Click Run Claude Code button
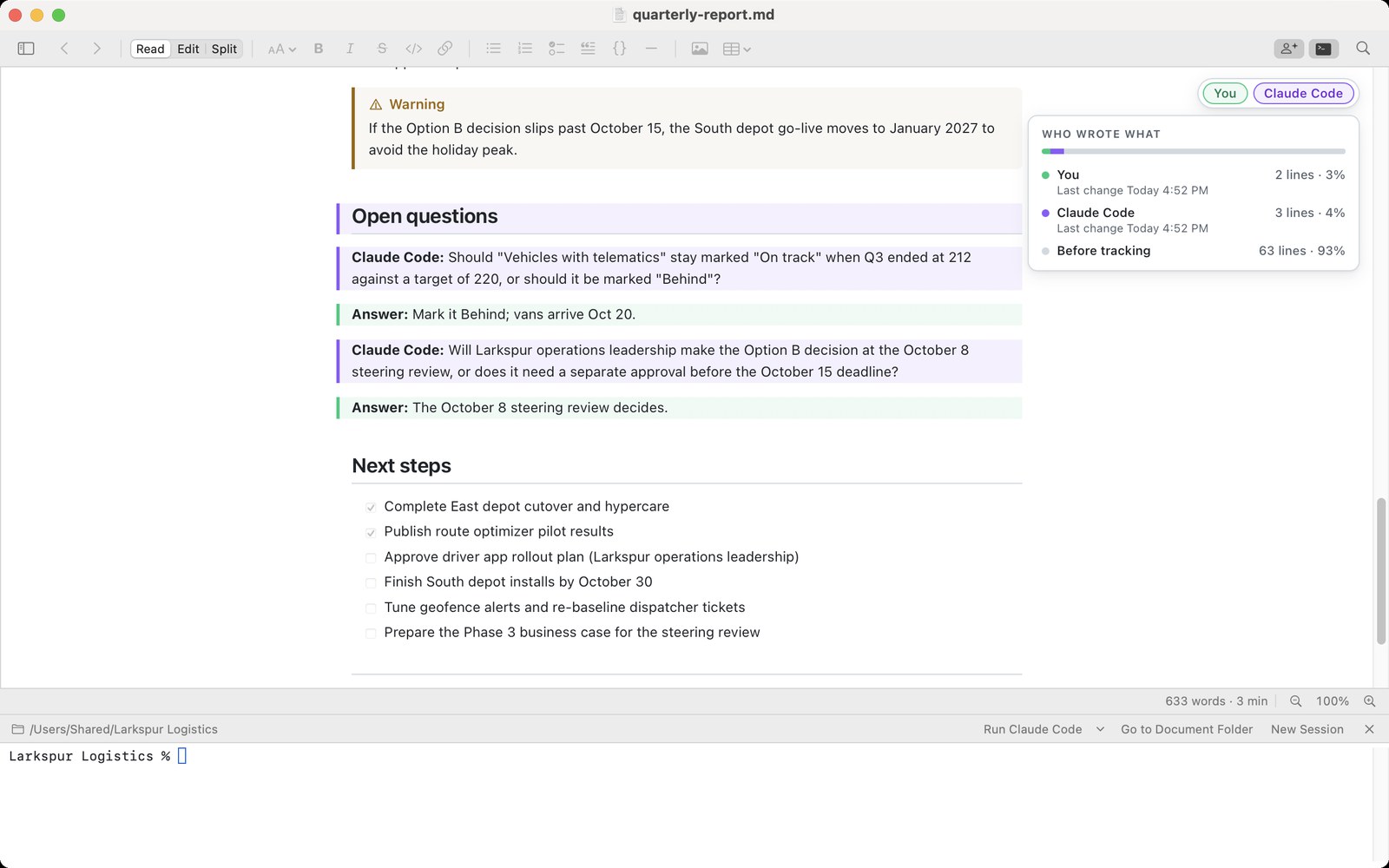 pos(1032,729)
